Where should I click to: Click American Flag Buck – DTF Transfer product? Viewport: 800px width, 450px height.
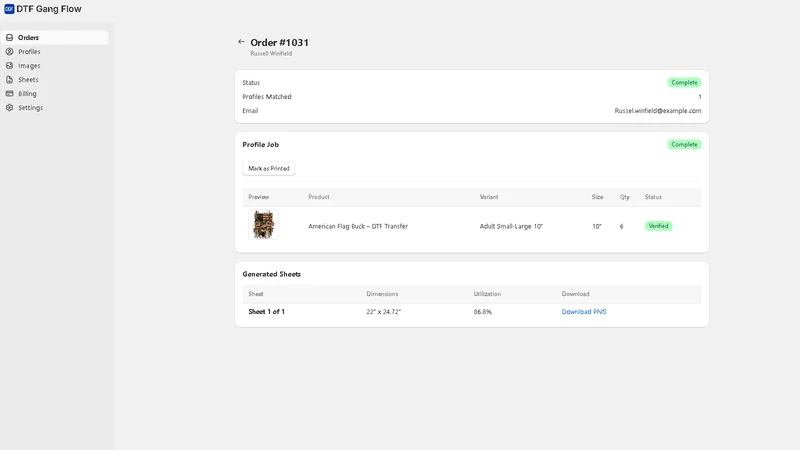(x=358, y=226)
